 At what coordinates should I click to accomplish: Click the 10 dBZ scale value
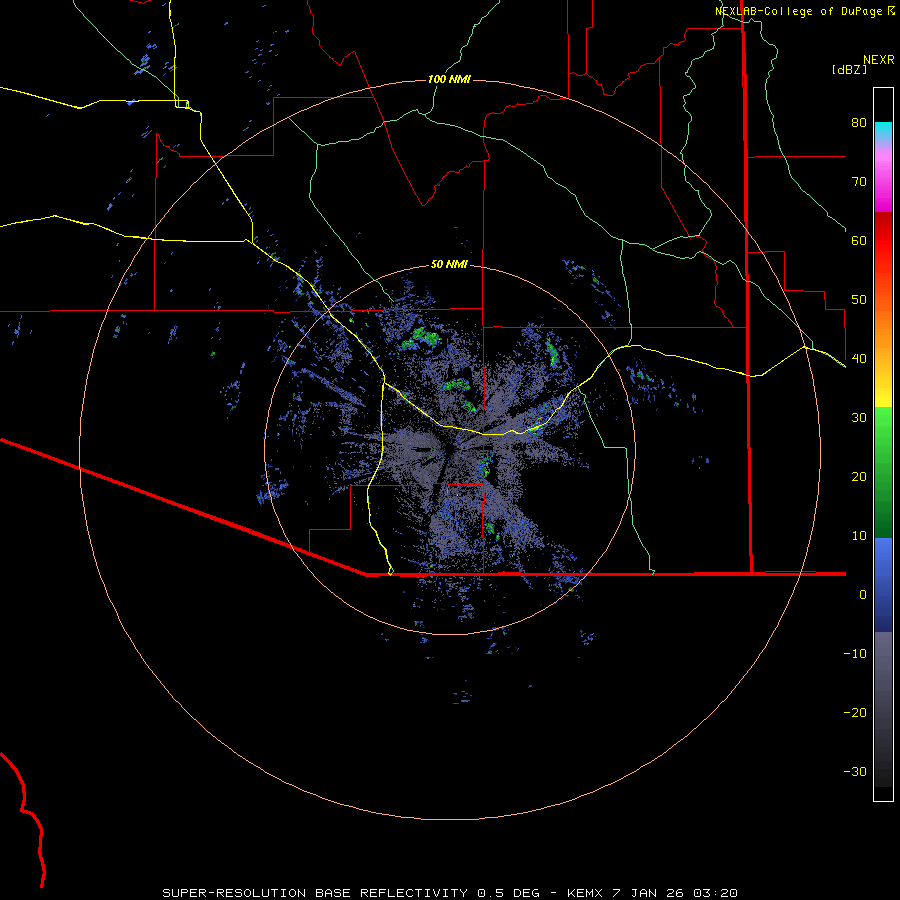tap(859, 536)
